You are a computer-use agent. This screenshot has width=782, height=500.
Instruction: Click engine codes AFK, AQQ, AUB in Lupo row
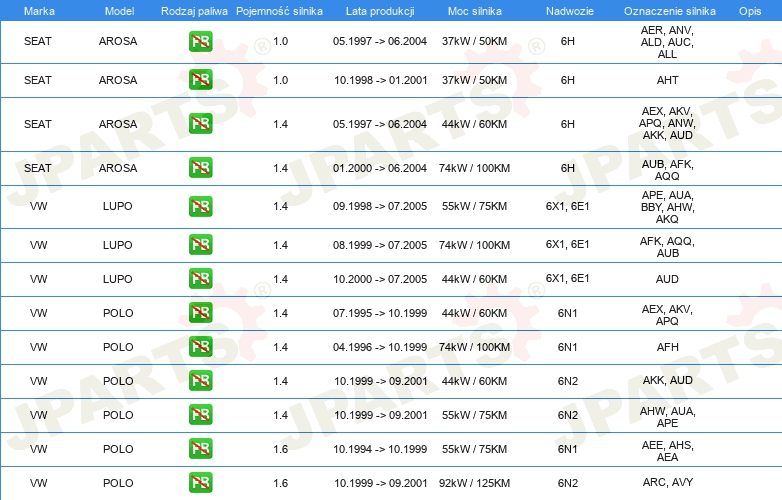[667, 247]
